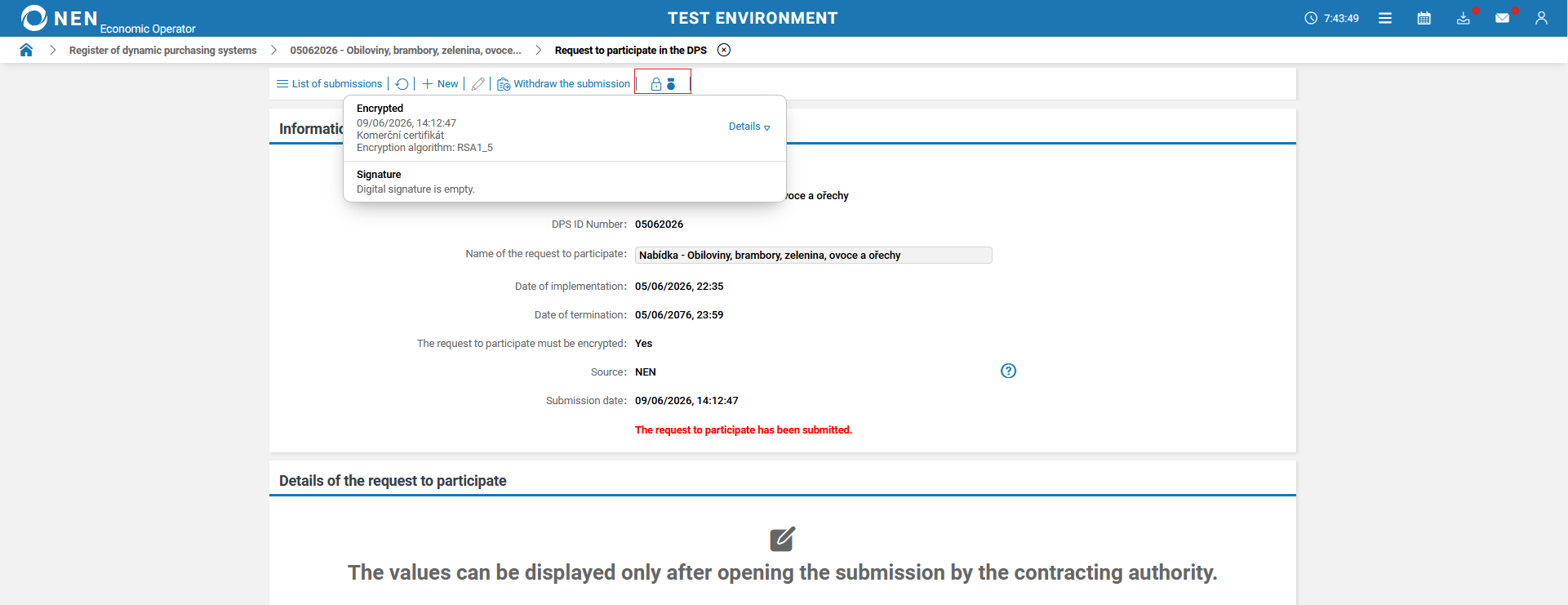
Task: Go to the home page icon
Action: (26, 50)
